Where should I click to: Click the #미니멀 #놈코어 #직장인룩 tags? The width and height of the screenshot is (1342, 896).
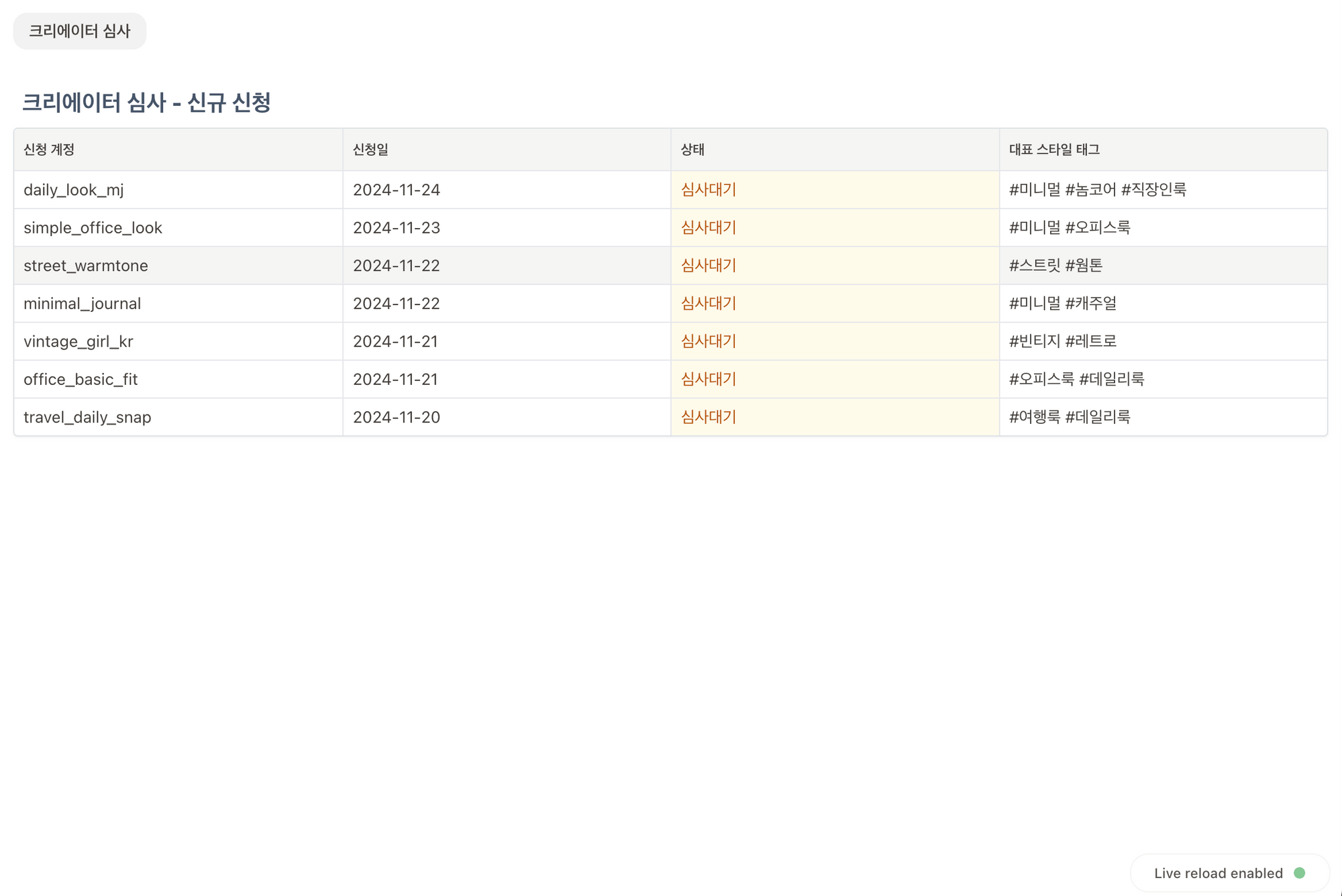click(1098, 190)
